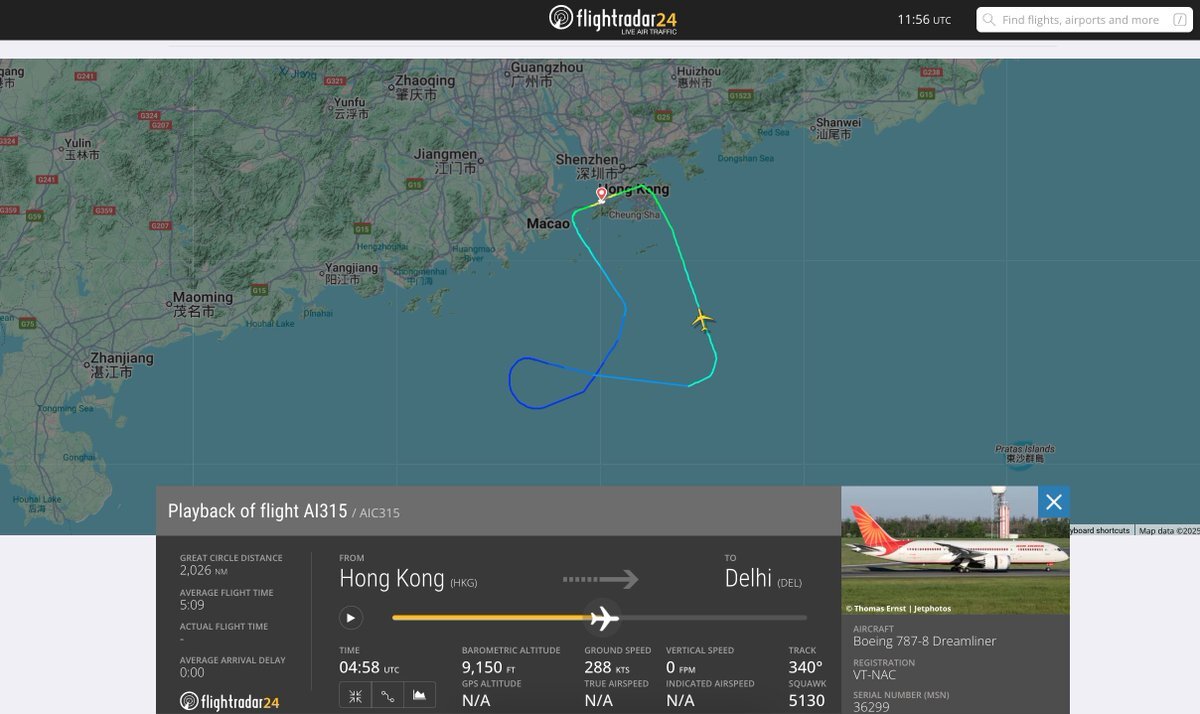Screen dimensions: 1200x714
Task: Click the magnifier icon in search bar
Action: [989, 20]
